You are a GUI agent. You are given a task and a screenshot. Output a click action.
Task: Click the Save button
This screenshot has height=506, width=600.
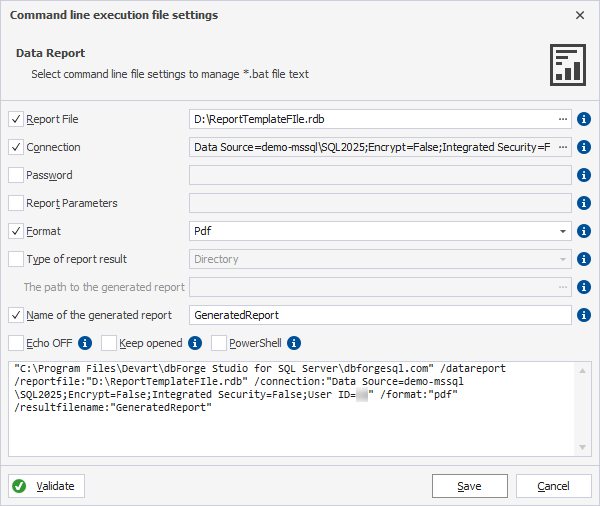click(x=470, y=486)
